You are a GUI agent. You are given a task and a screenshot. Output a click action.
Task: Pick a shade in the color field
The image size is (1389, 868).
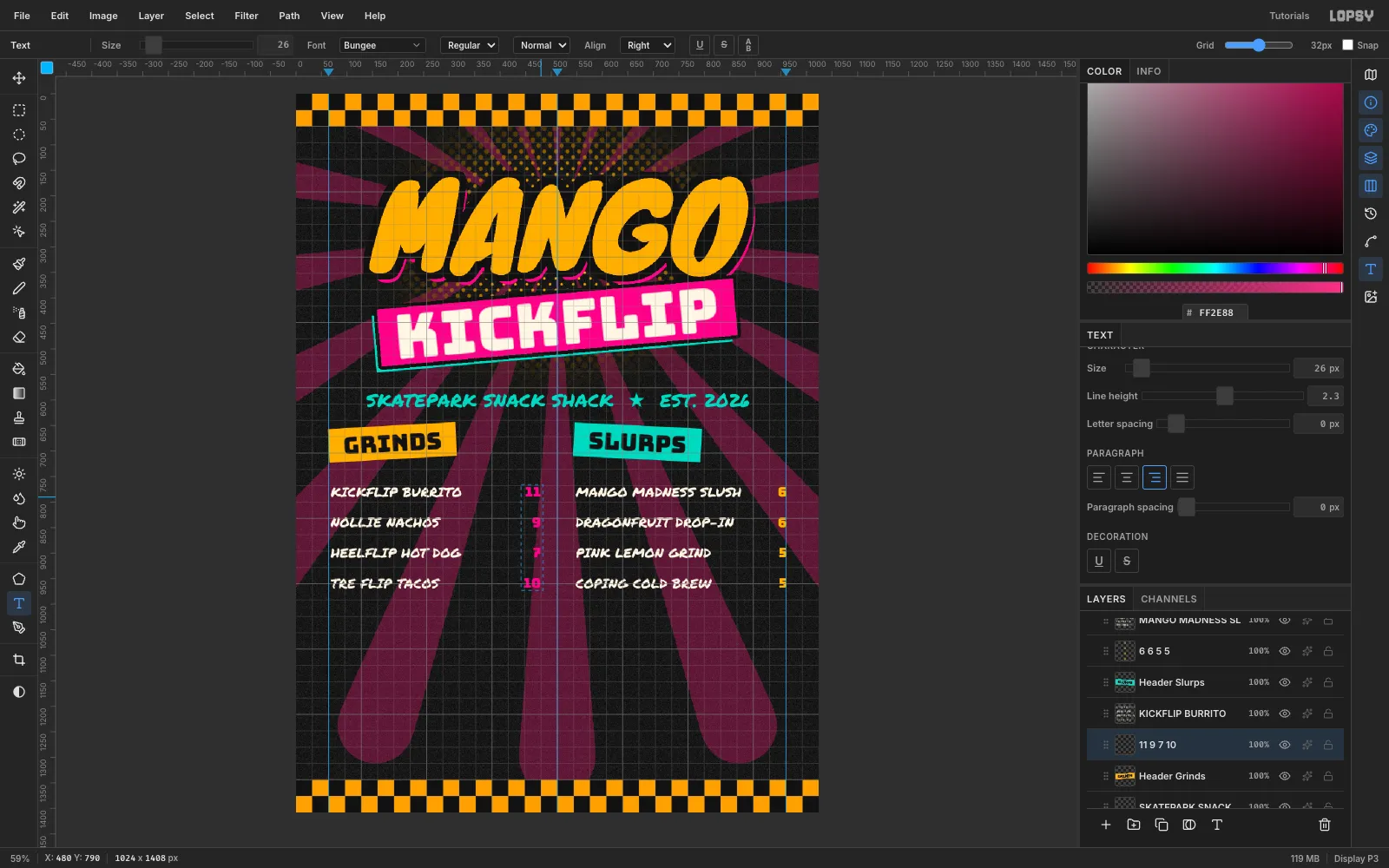click(1215, 168)
